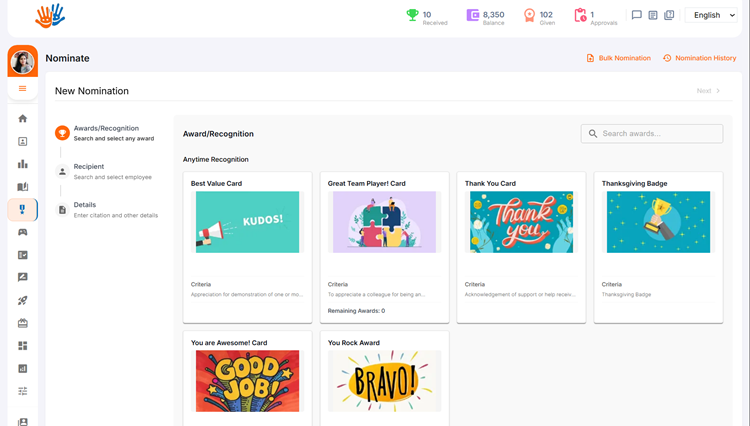Toggle the hamburger menu under the avatar
Viewport: 750px width, 426px height.
click(x=23, y=89)
